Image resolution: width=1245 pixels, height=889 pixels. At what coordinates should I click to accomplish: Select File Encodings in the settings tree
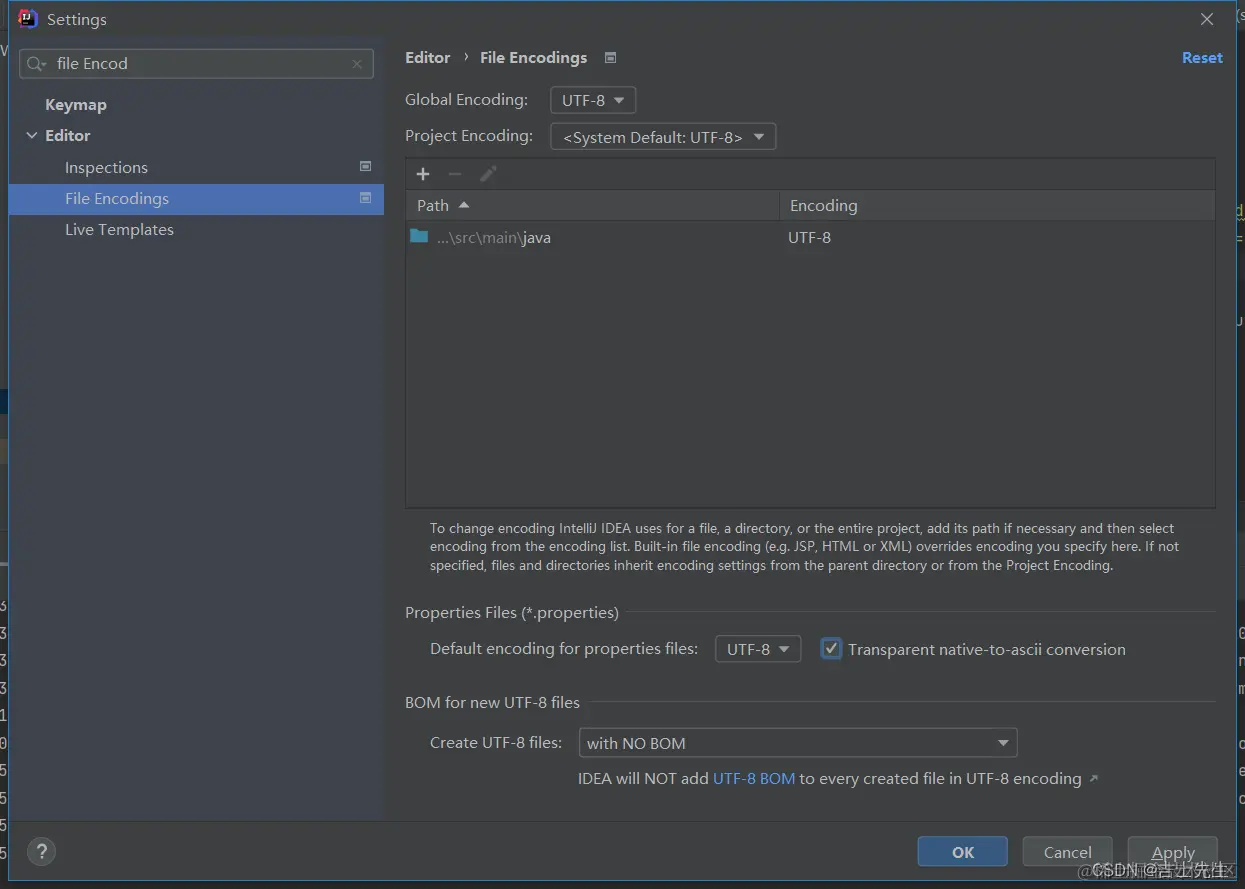click(x=196, y=199)
